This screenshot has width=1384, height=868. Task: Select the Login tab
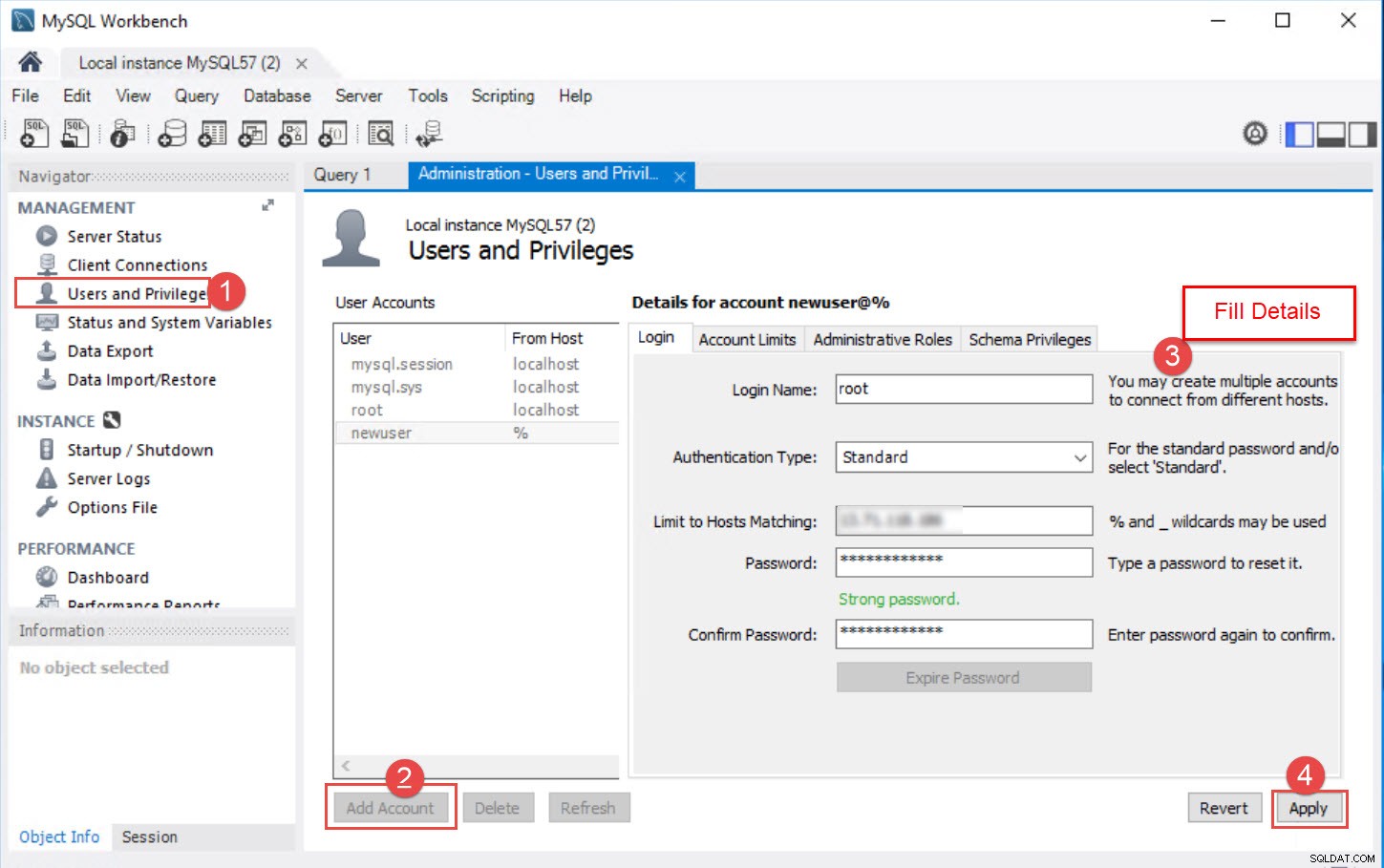655,338
